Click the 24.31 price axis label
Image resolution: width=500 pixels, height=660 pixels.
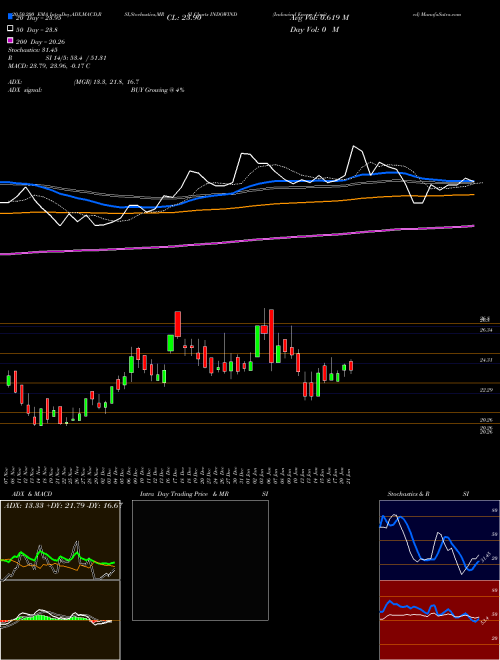click(486, 360)
